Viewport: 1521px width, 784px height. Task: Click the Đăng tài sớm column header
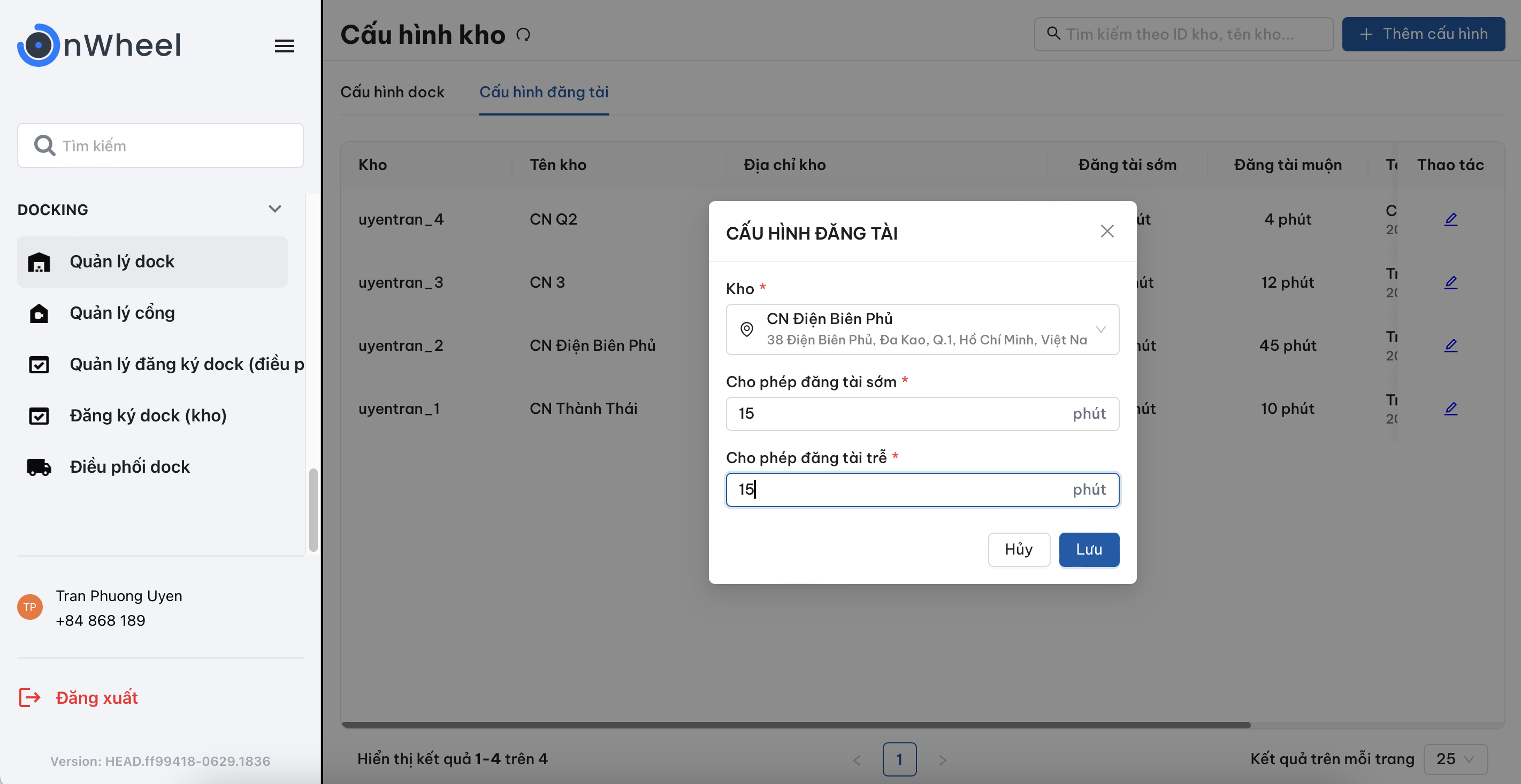1127,165
